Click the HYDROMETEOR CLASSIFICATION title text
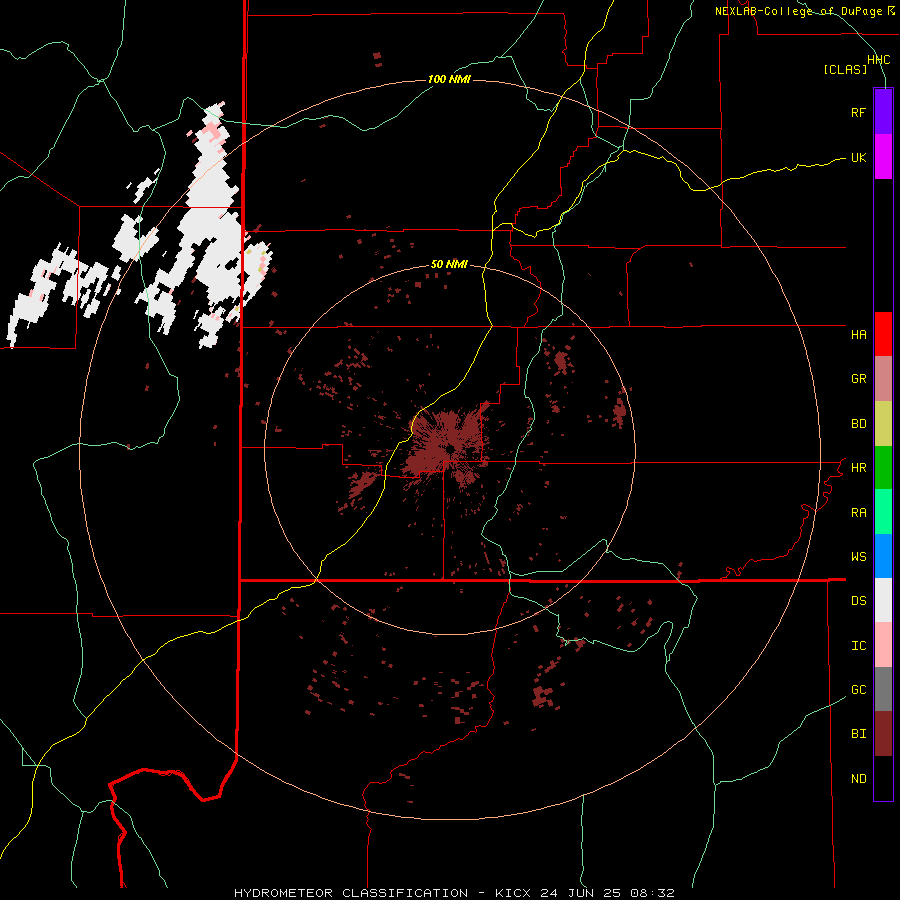Image resolution: width=900 pixels, height=900 pixels. 351,893
